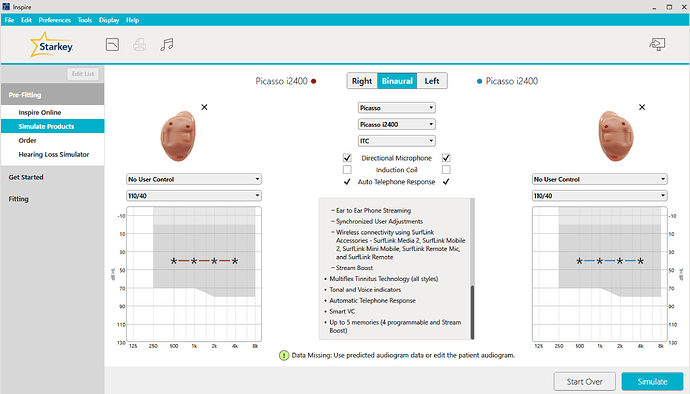Open the Picasso i2400 model dropdown
This screenshot has height=394, width=690.
click(x=396, y=125)
